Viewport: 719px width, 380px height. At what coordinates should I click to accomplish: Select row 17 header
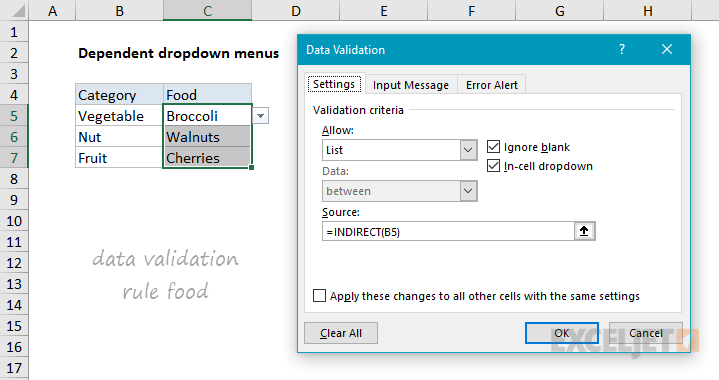click(14, 368)
